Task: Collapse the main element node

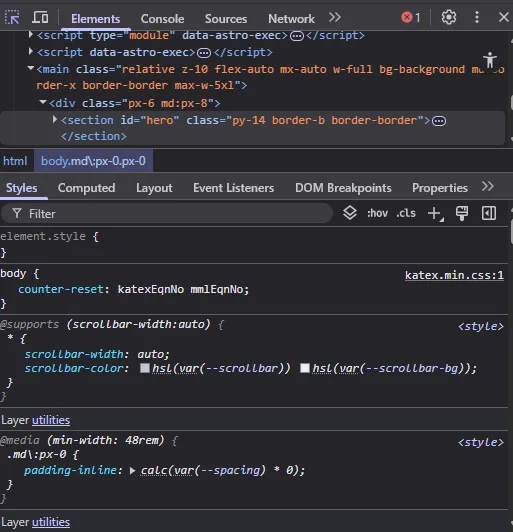Action: click(31, 69)
